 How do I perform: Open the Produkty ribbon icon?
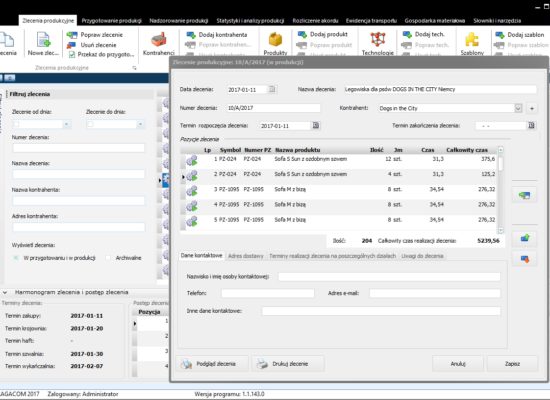275,44
